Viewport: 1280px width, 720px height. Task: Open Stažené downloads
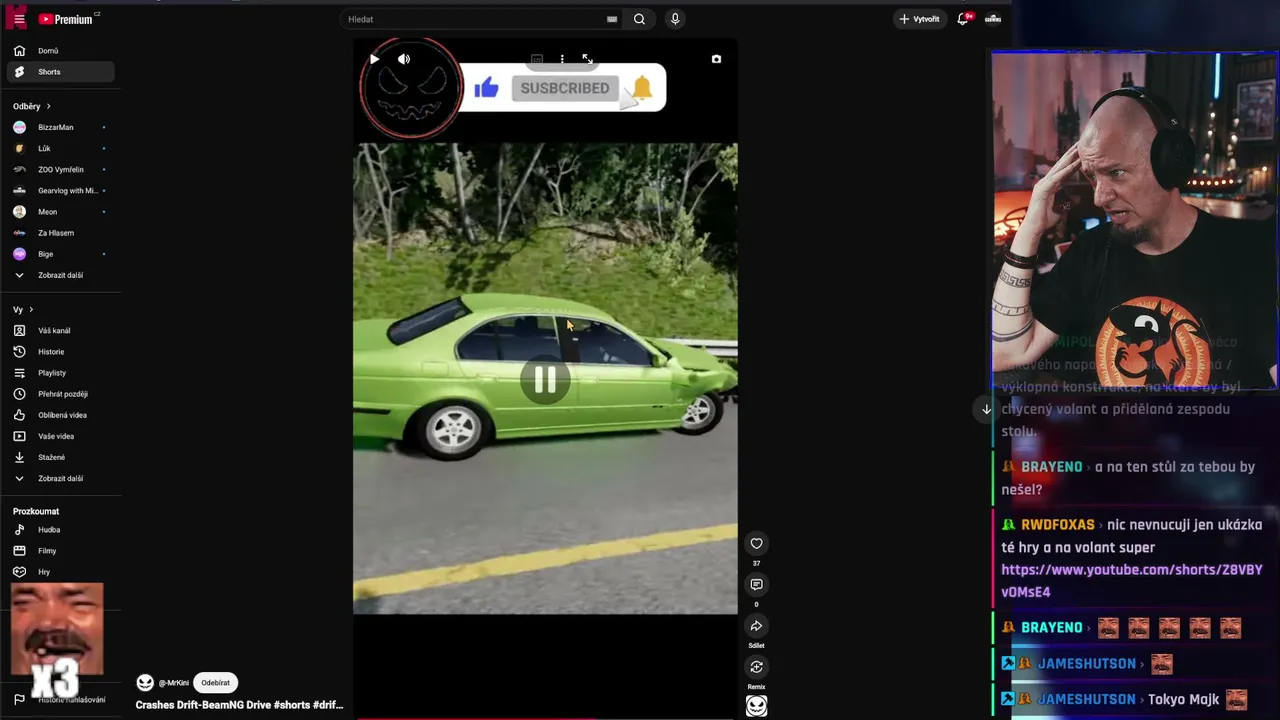pos(60,457)
